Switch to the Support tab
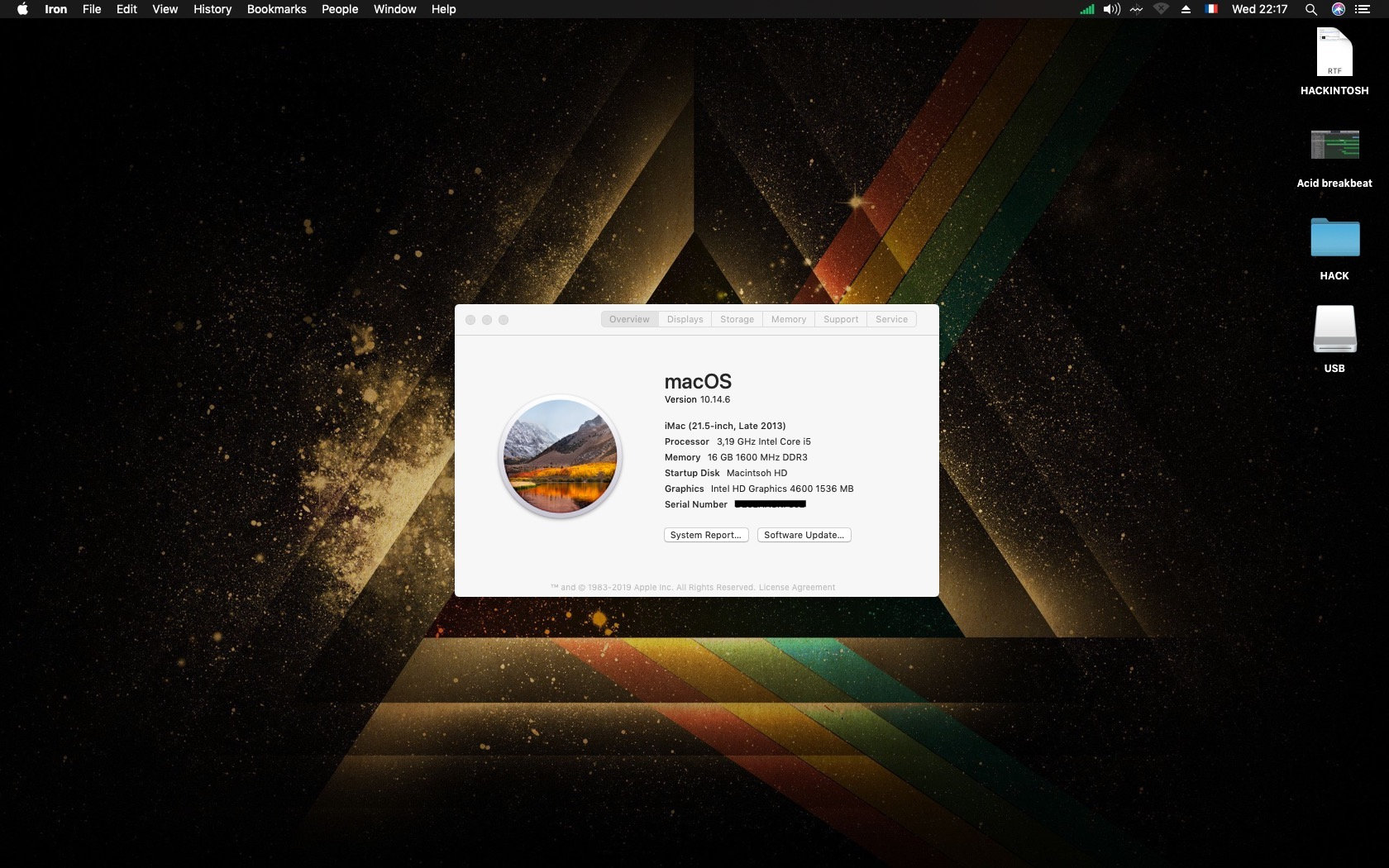This screenshot has height=868, width=1389. tap(841, 319)
